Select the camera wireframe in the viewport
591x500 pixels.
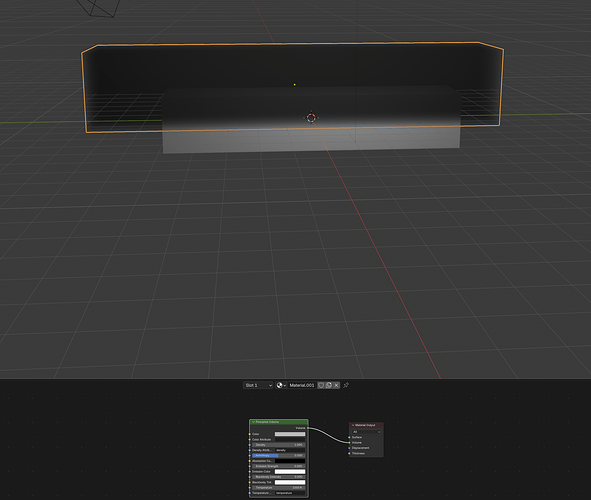click(x=99, y=8)
